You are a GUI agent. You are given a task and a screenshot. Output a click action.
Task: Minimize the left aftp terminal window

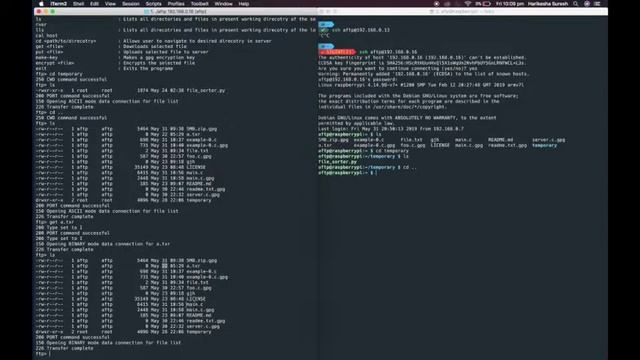(46, 11)
